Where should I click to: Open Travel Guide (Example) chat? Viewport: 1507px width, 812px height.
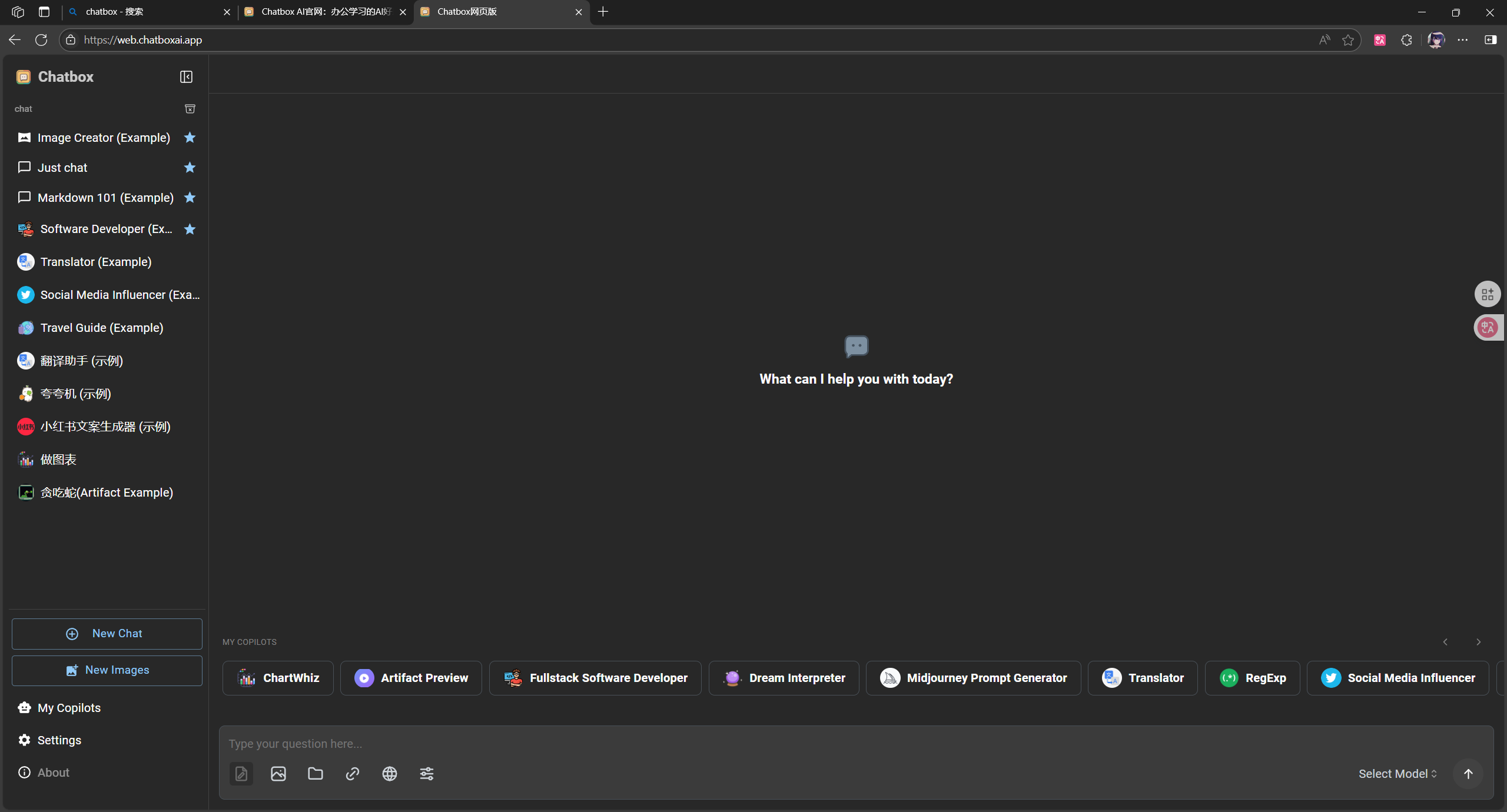(x=107, y=328)
